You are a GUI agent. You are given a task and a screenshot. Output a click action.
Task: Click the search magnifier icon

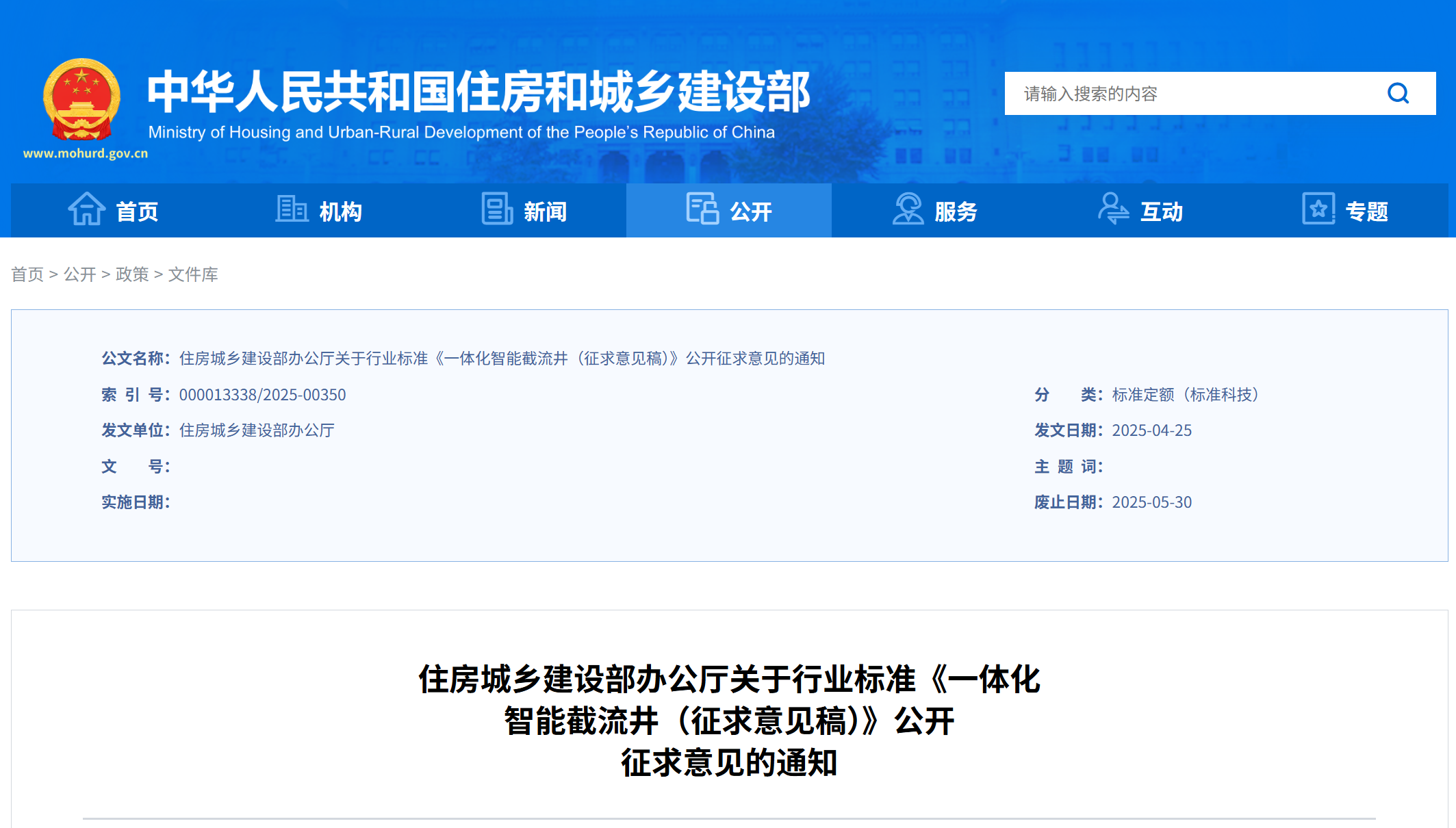click(1398, 93)
